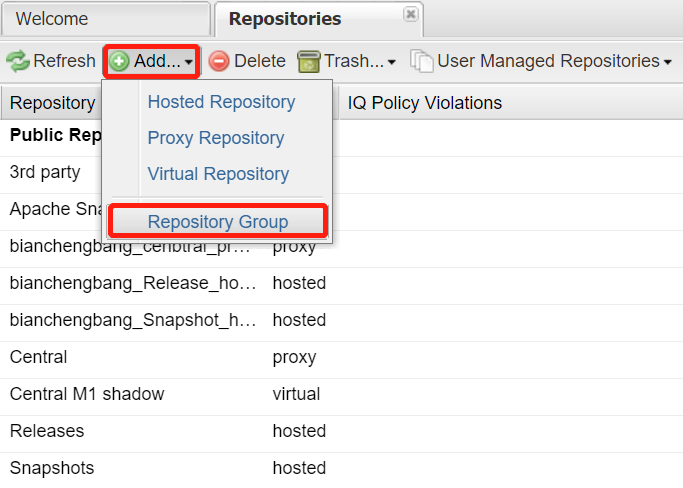Sort by the IQ Policy Violations column header
The image size is (683, 488).
pos(425,103)
